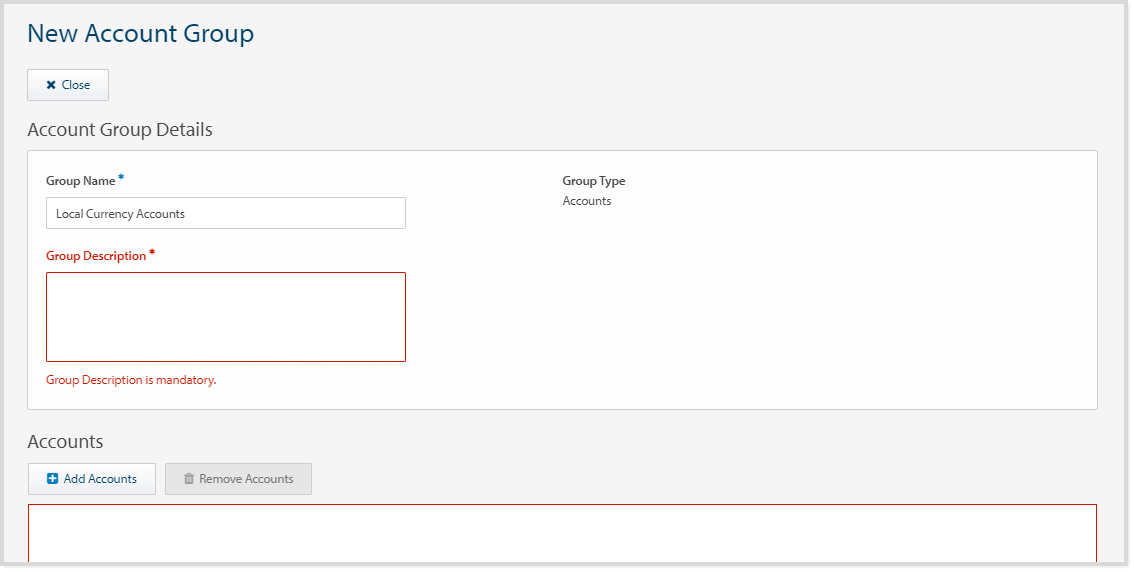Click the 'Group Description is mandatory' error message
Image resolution: width=1134 pixels, height=572 pixels.
131,380
